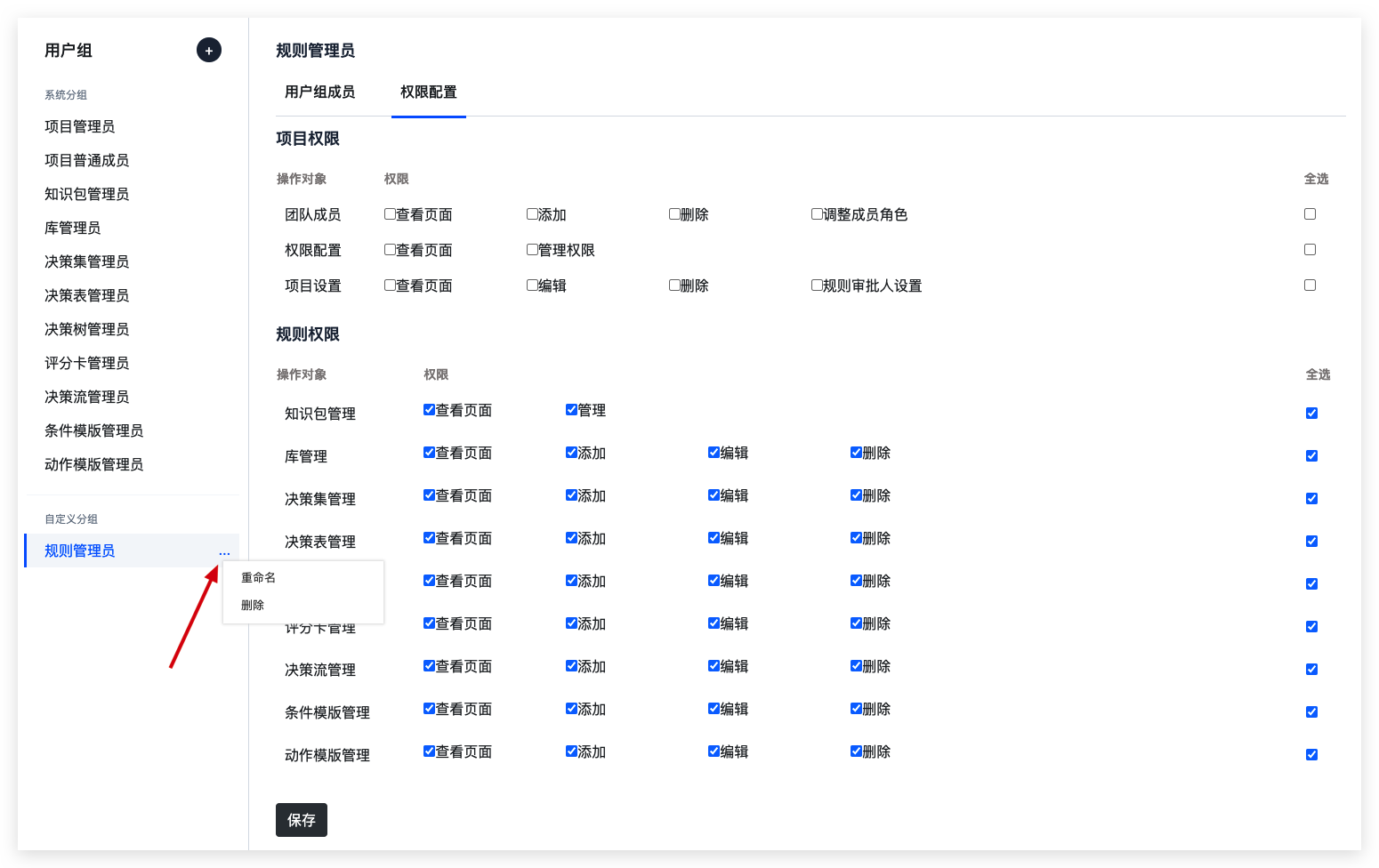
Task: Tick 规则审批人设置 checkbox
Action: [817, 285]
